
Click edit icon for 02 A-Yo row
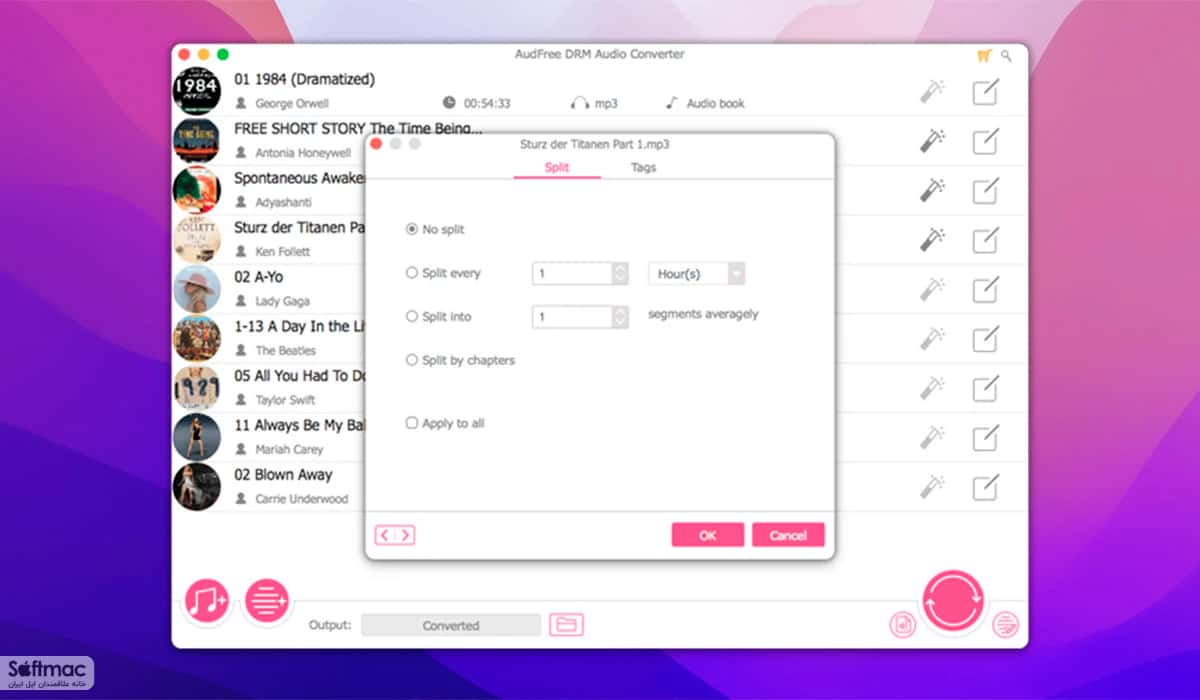(x=985, y=290)
